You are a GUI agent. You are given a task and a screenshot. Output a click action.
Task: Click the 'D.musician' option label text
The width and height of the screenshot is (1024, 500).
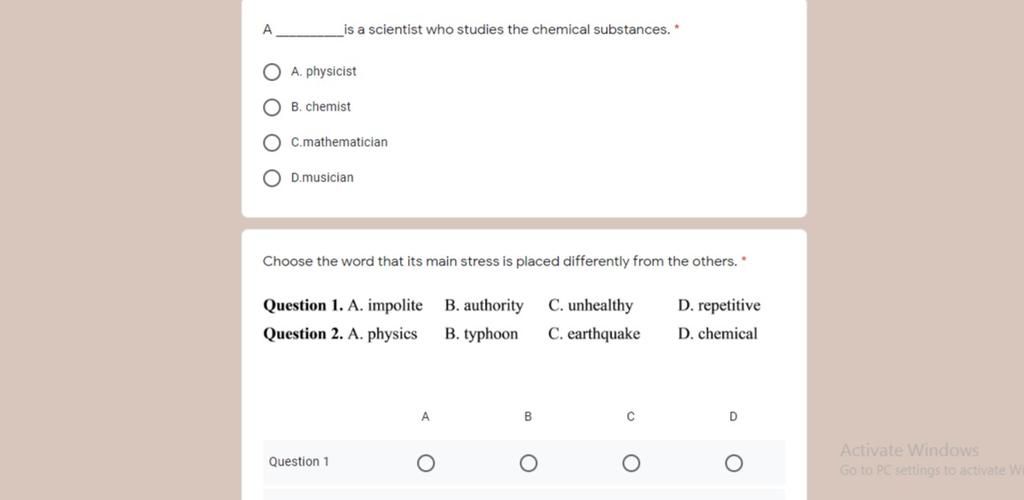322,178
